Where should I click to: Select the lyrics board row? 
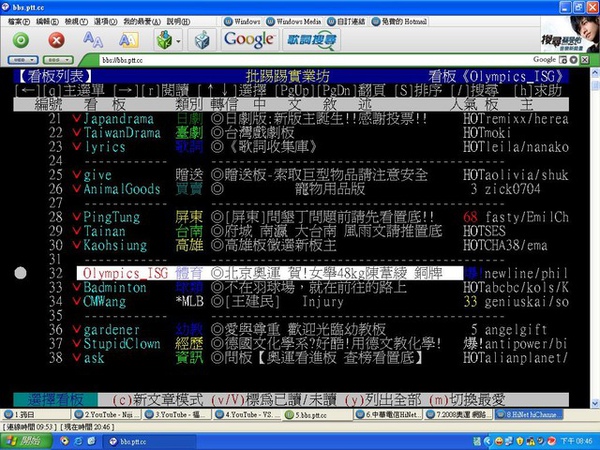(291, 147)
